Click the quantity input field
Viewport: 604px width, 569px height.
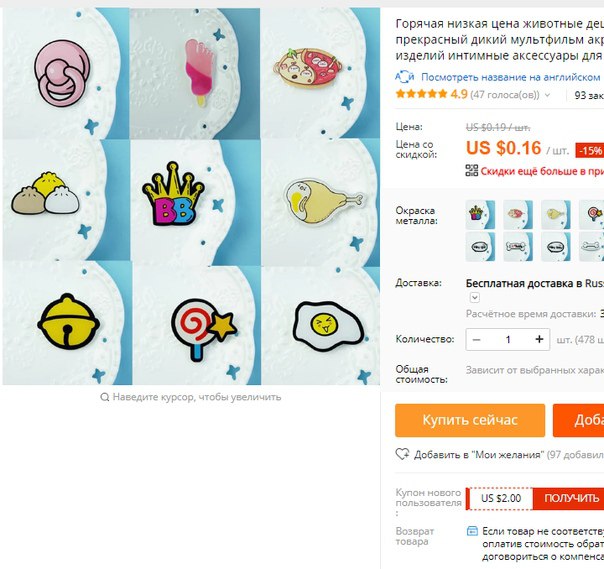508,339
